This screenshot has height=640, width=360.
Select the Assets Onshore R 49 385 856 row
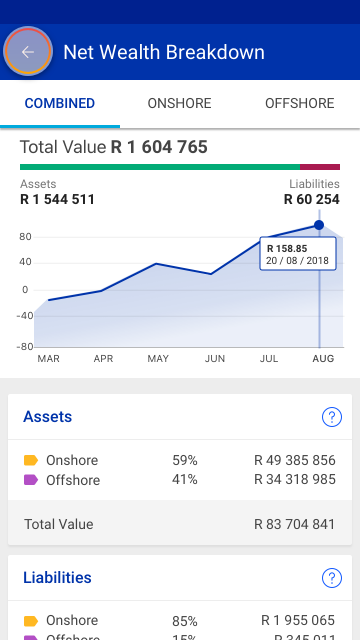[x=180, y=460]
